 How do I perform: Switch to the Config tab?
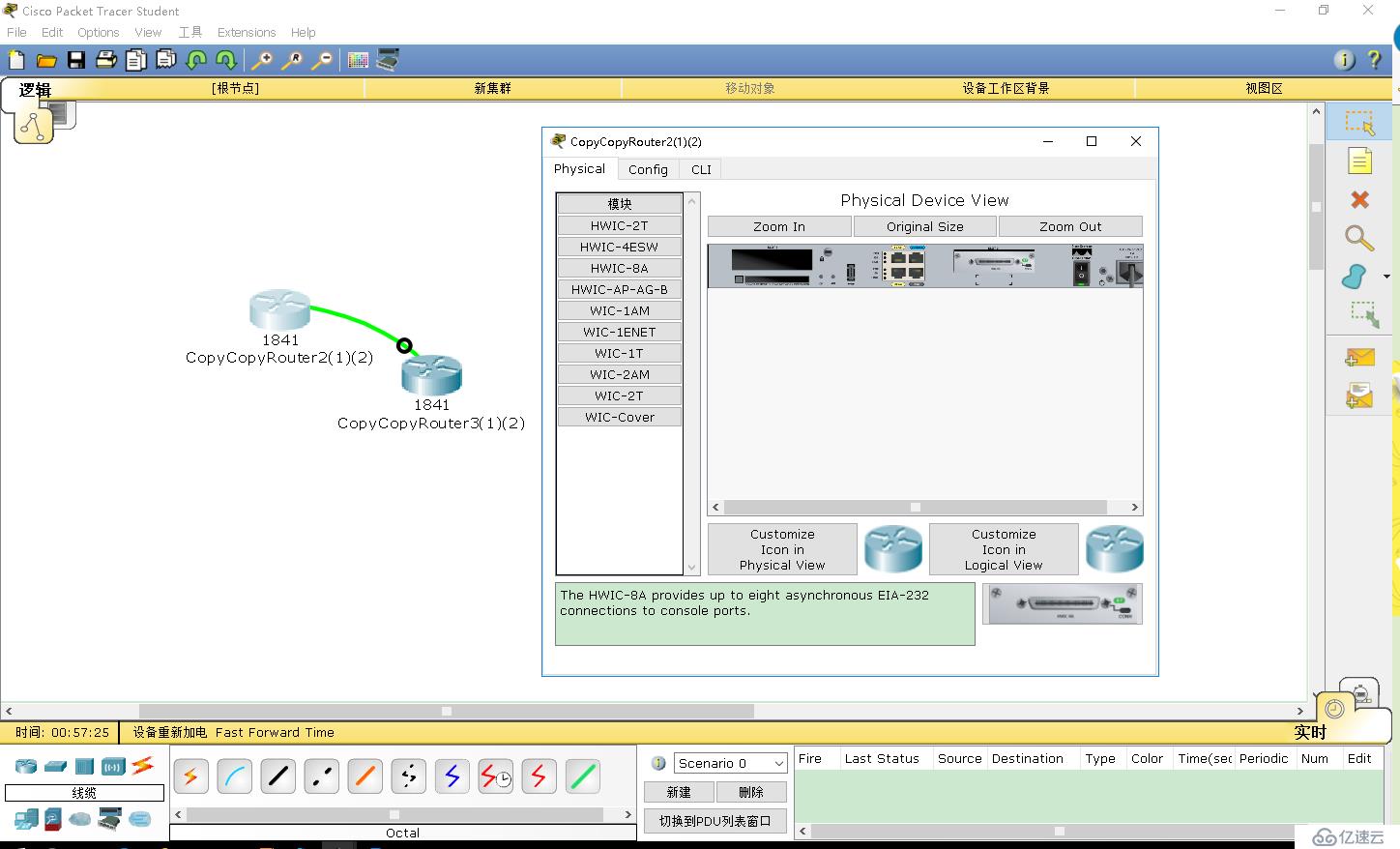pyautogui.click(x=648, y=169)
